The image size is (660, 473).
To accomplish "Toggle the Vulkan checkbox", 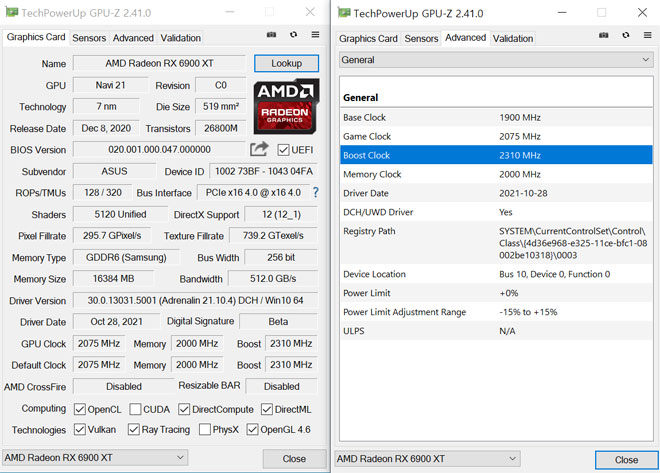I will pyautogui.click(x=80, y=429).
